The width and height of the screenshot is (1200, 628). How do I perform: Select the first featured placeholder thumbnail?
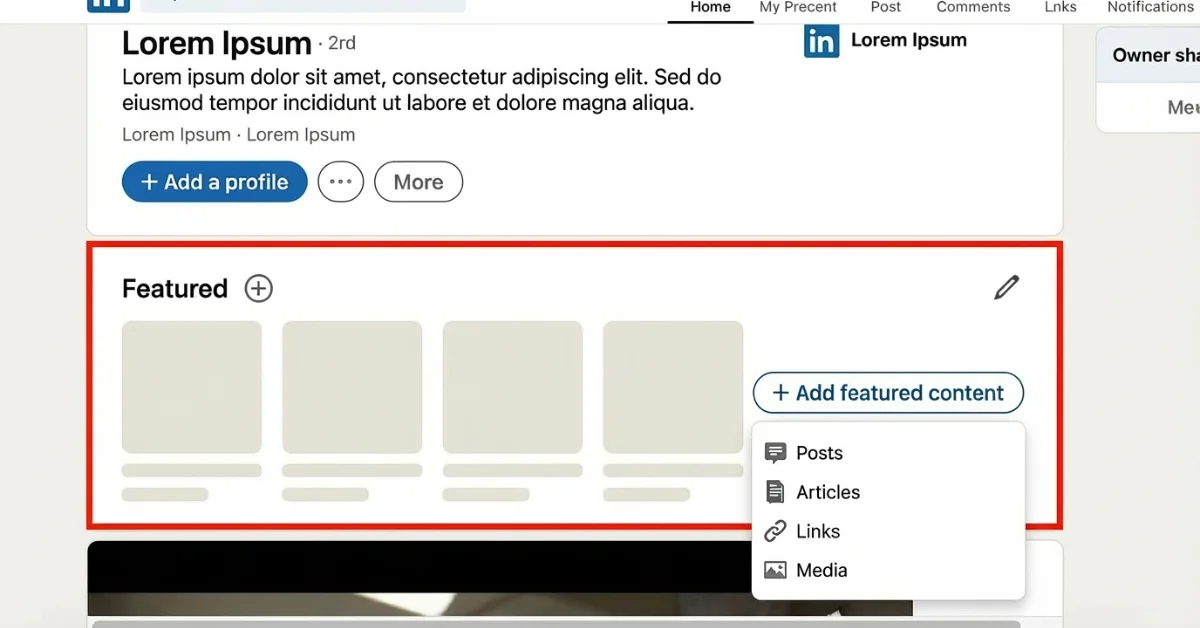point(192,387)
